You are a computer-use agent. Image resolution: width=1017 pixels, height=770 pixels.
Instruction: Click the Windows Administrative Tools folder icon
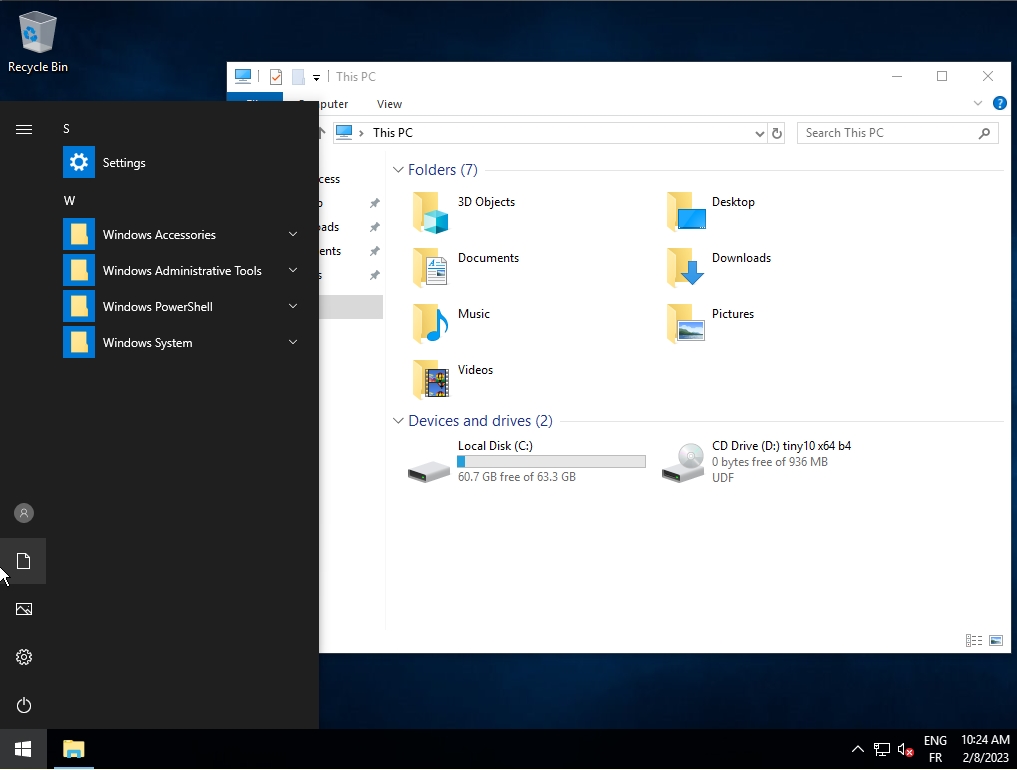tap(78, 271)
